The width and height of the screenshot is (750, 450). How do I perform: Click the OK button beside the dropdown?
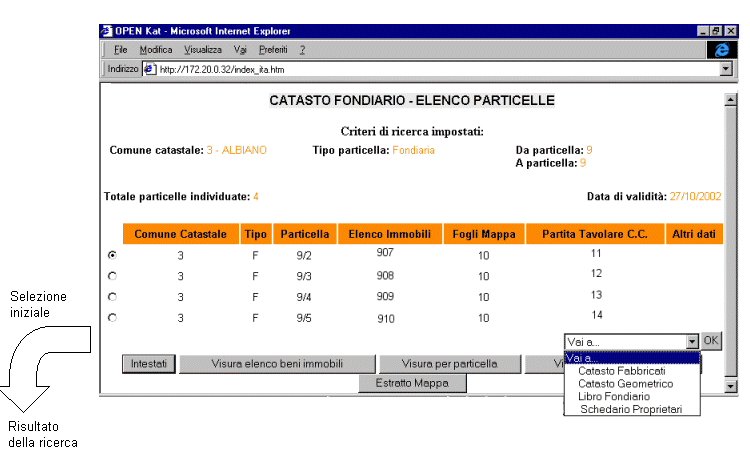[x=710, y=341]
